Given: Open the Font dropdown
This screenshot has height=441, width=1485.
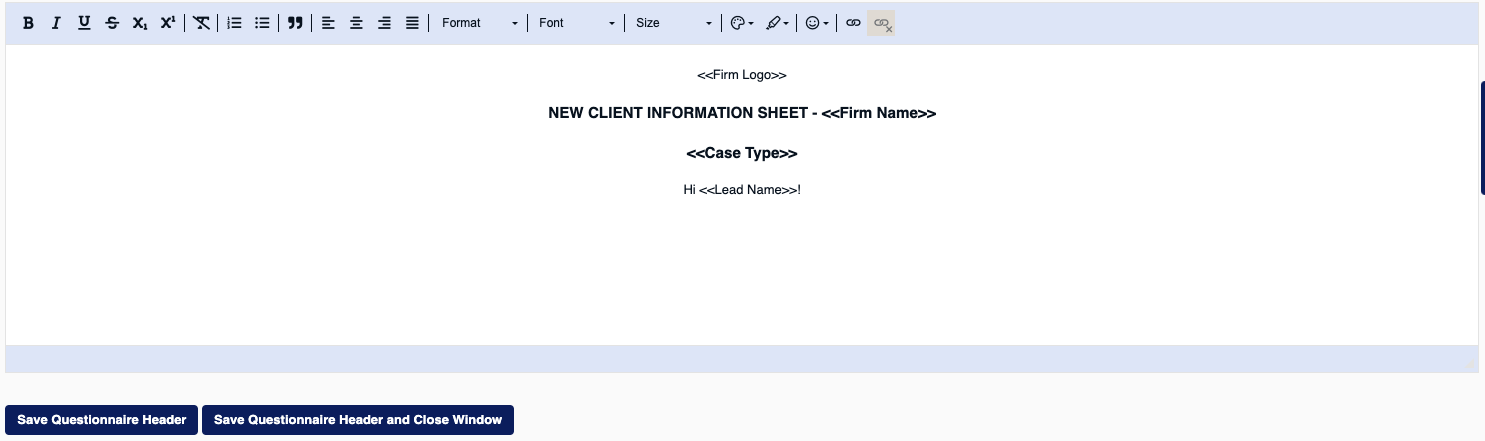Looking at the screenshot, I should (577, 23).
